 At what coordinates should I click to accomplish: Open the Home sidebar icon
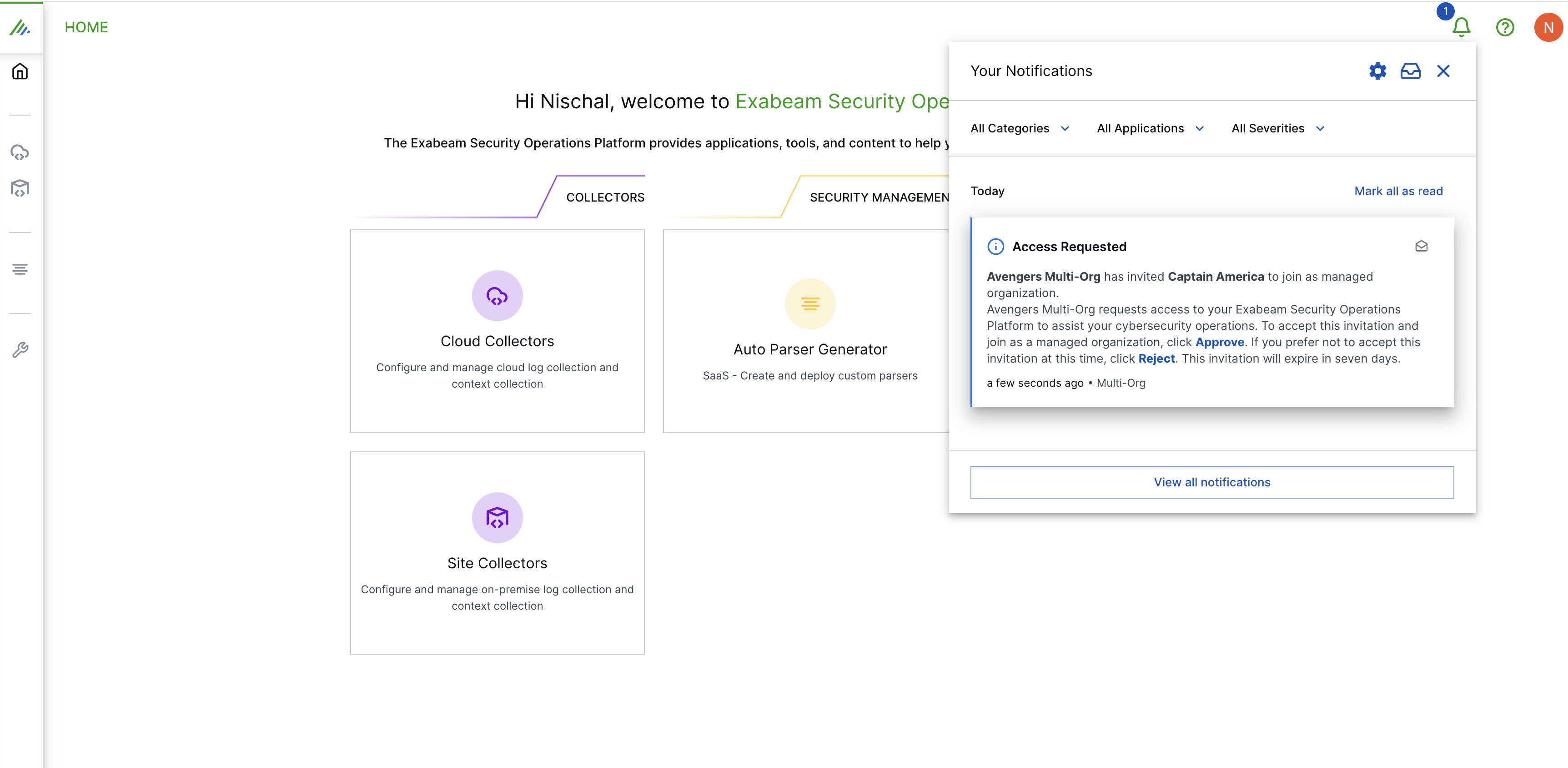[20, 71]
